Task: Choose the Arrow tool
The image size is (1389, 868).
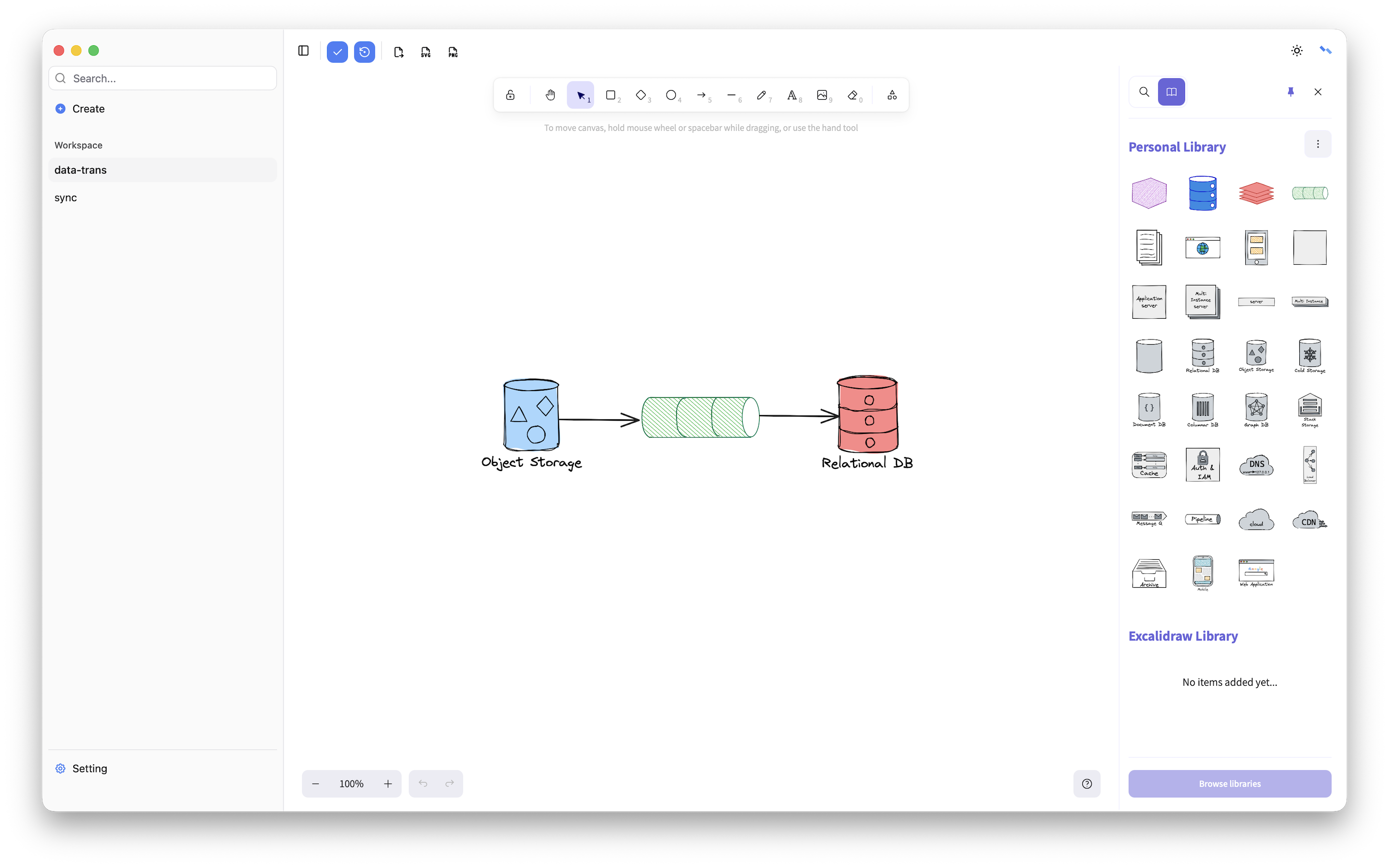Action: [x=701, y=95]
